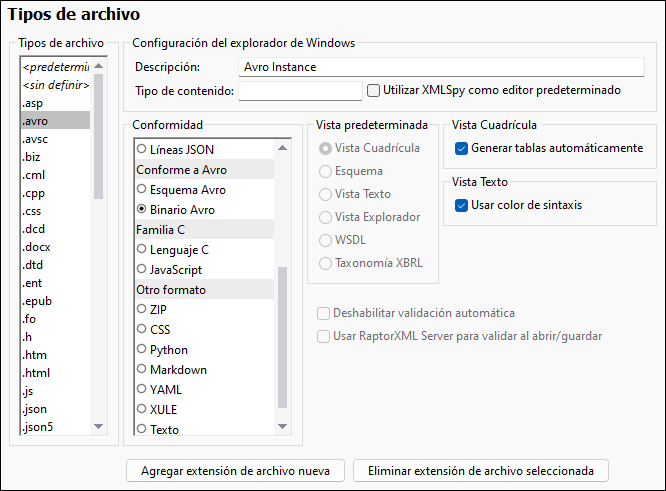The height and width of the screenshot is (491, 666).
Task: Select .ent file extension
Action: (56, 283)
